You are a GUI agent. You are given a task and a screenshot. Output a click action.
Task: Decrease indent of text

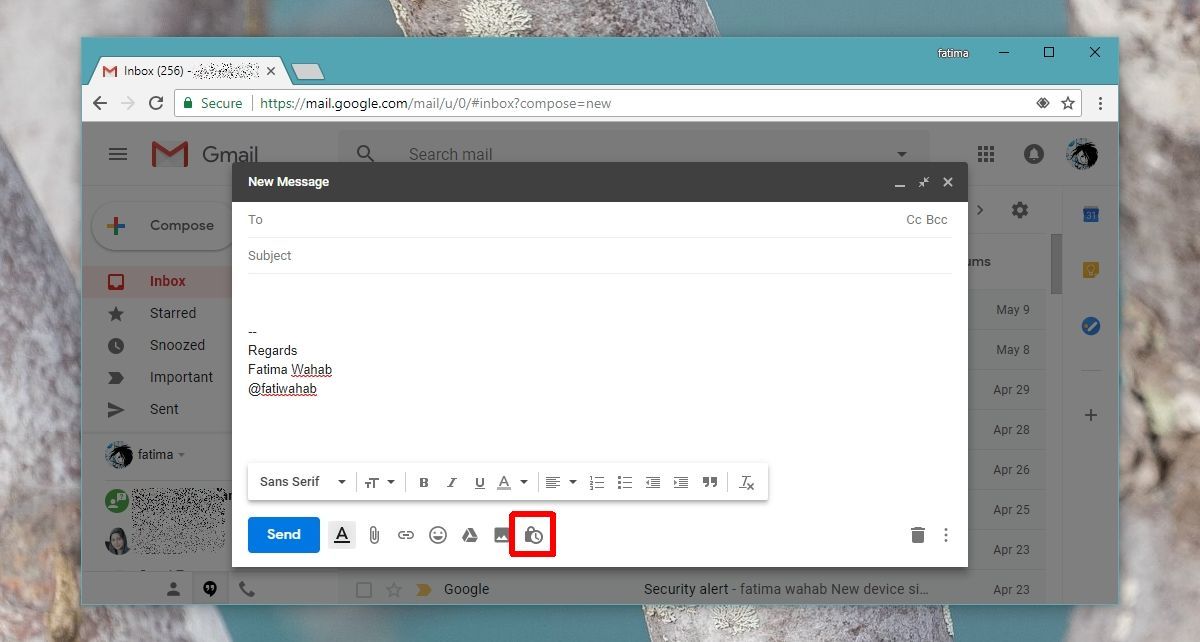coord(653,482)
